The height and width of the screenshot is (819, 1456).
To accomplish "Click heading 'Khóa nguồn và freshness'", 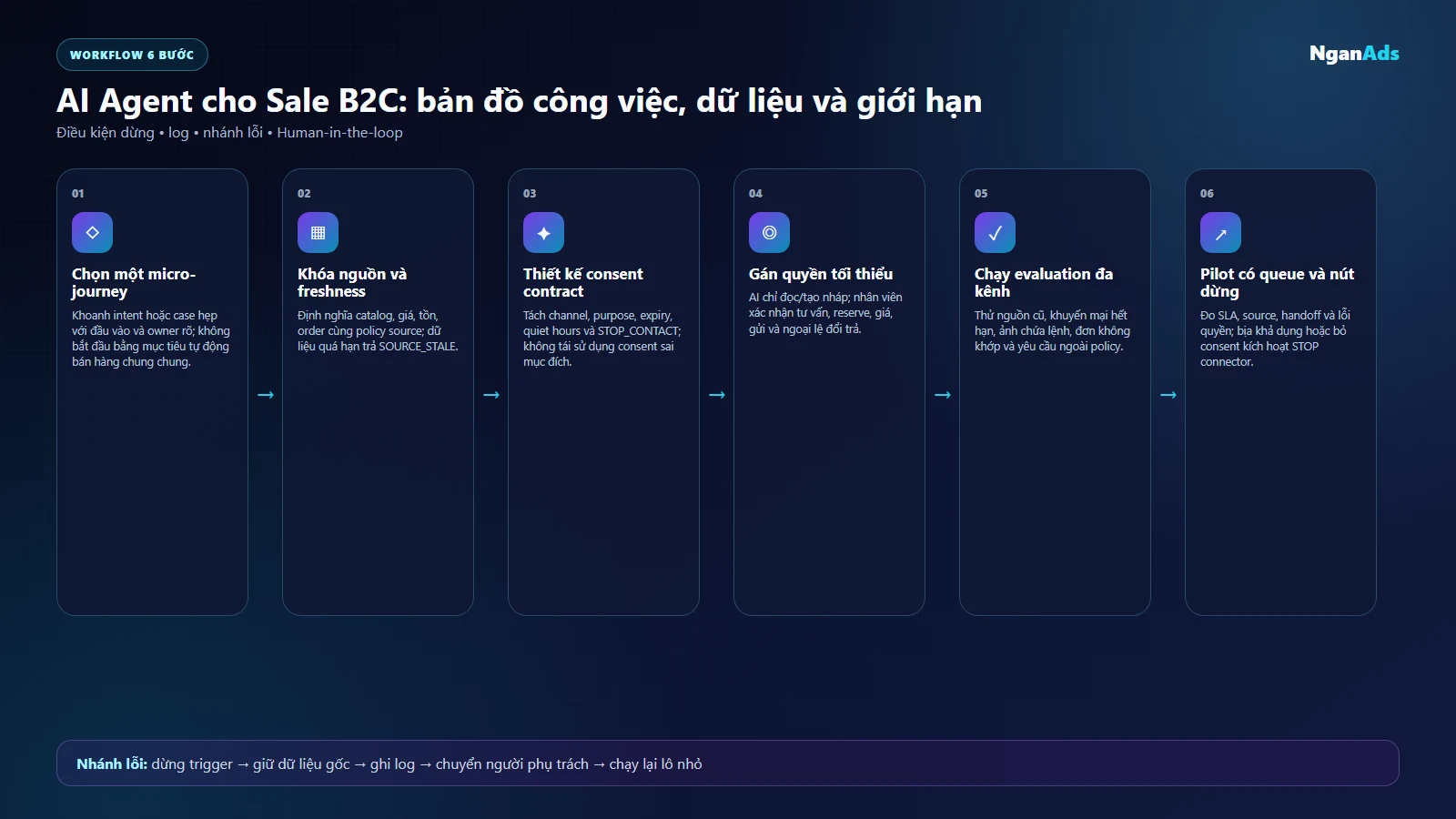I will tap(352, 282).
